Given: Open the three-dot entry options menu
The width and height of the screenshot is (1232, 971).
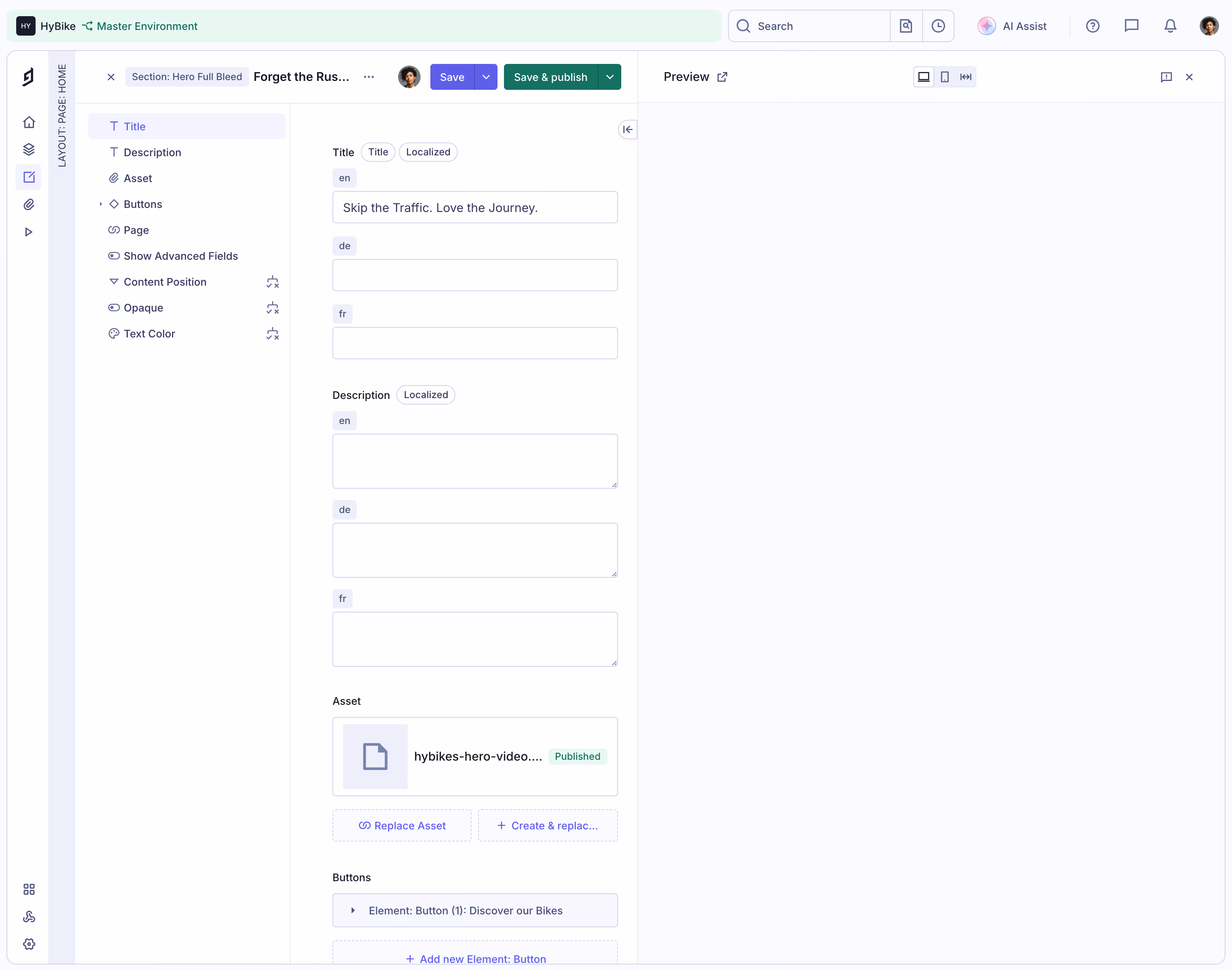Looking at the screenshot, I should 369,77.
